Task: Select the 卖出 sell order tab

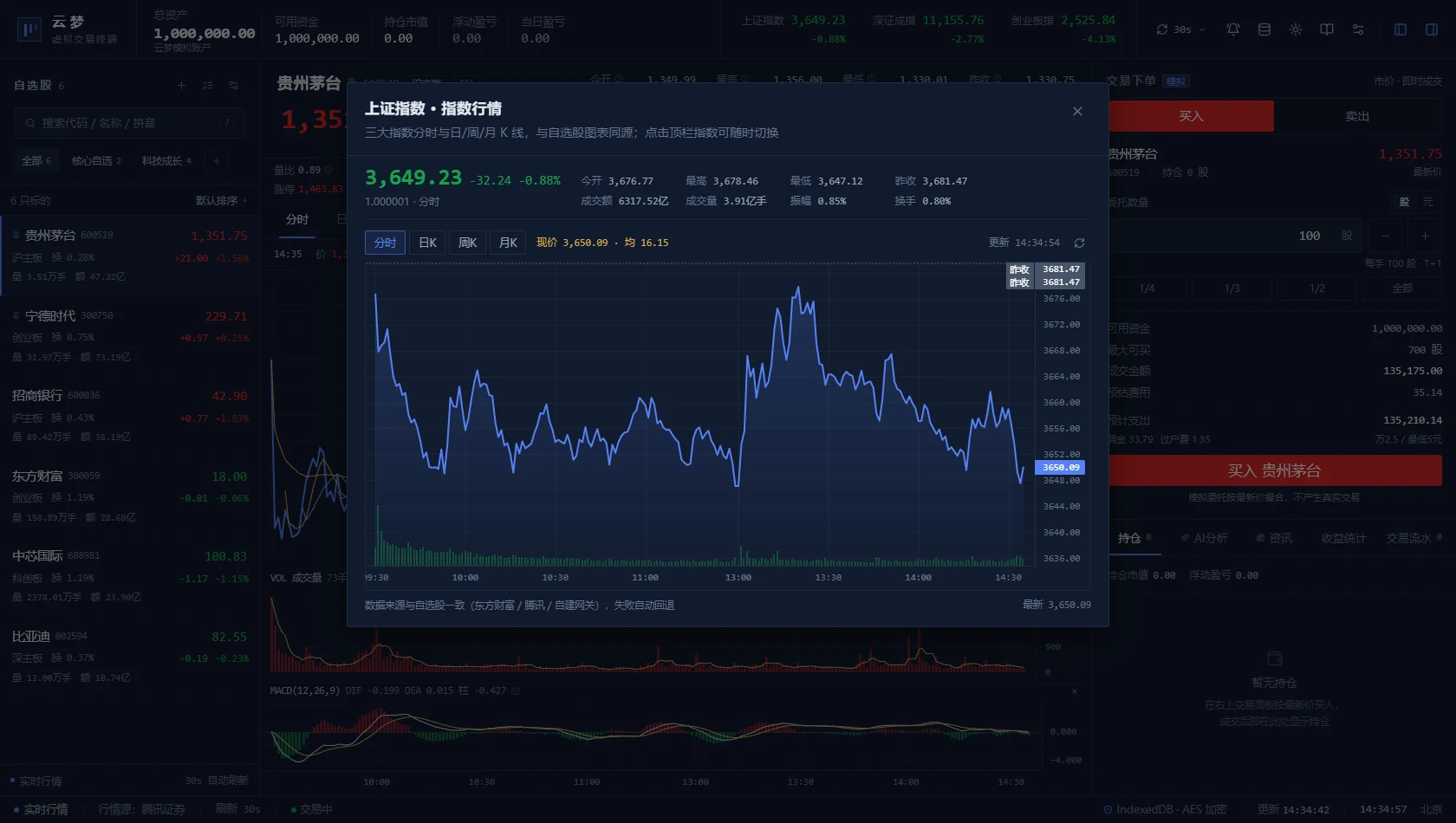Action: tap(1357, 116)
